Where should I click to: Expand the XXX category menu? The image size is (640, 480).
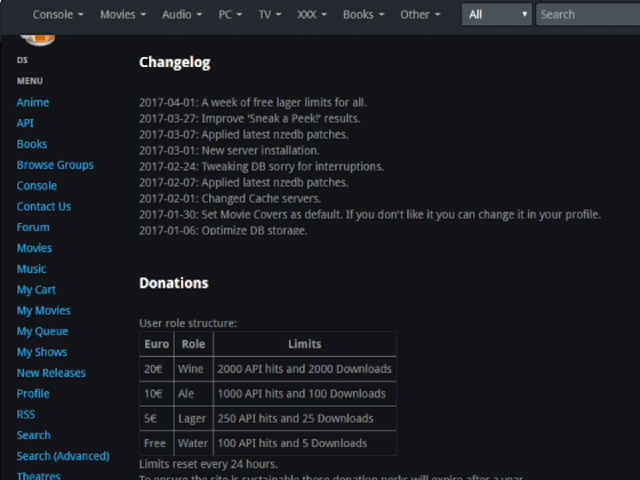[312, 15]
